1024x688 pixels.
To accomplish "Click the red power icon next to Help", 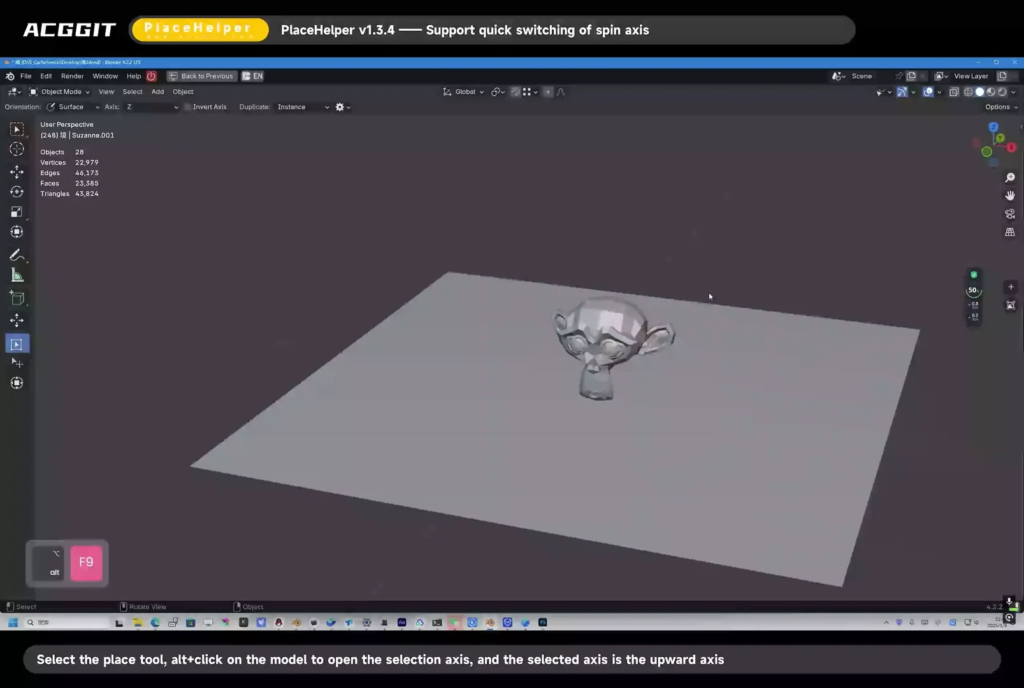I will [152, 76].
